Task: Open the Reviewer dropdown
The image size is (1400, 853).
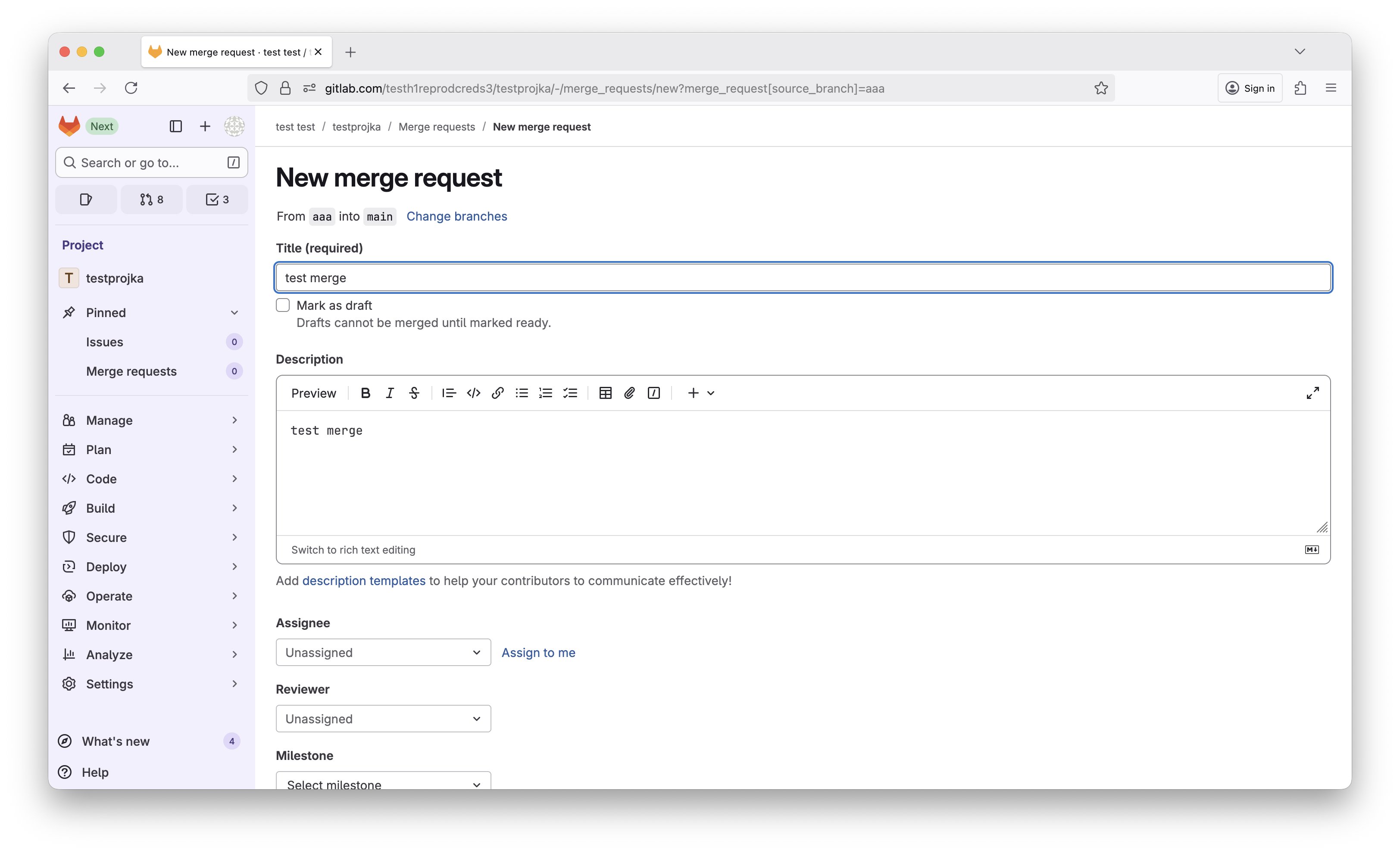Action: click(383, 719)
